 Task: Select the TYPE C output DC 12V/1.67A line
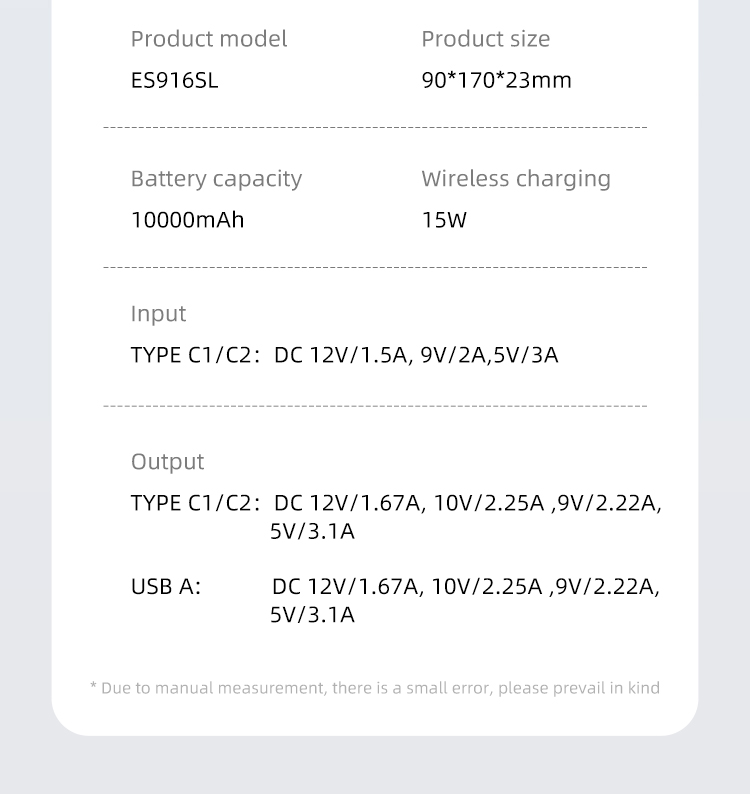467,503
